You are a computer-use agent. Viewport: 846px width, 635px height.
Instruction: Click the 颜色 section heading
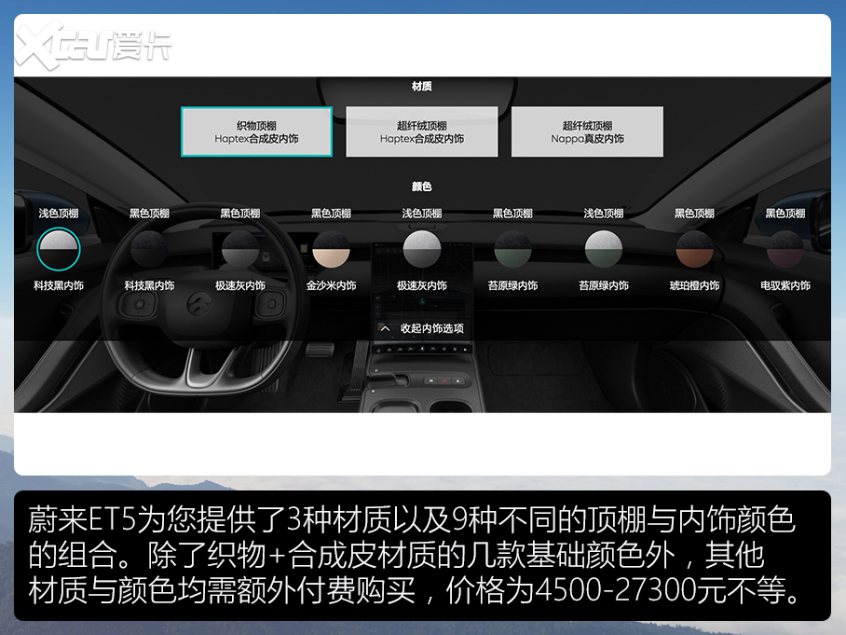click(422, 187)
